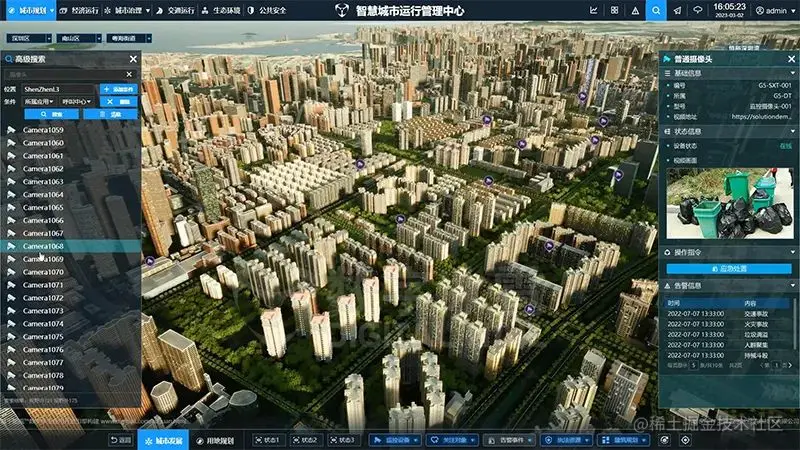
Task: Click the blue 应急处置 emergency button
Action: 729,268
